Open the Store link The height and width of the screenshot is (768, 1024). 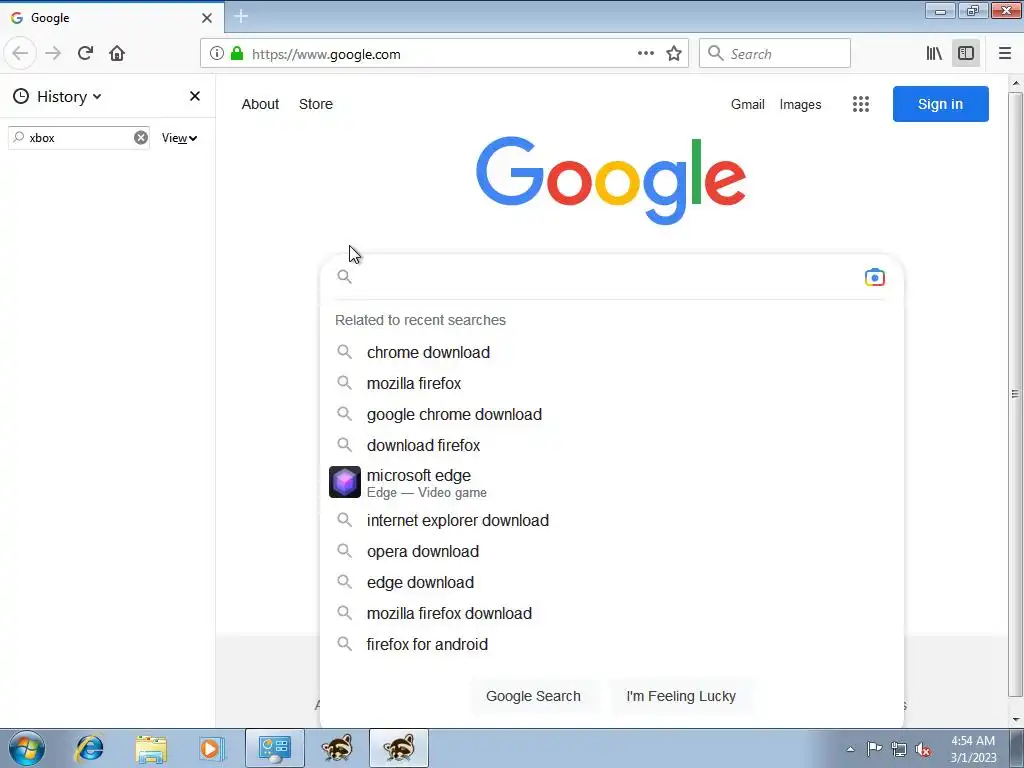(315, 104)
